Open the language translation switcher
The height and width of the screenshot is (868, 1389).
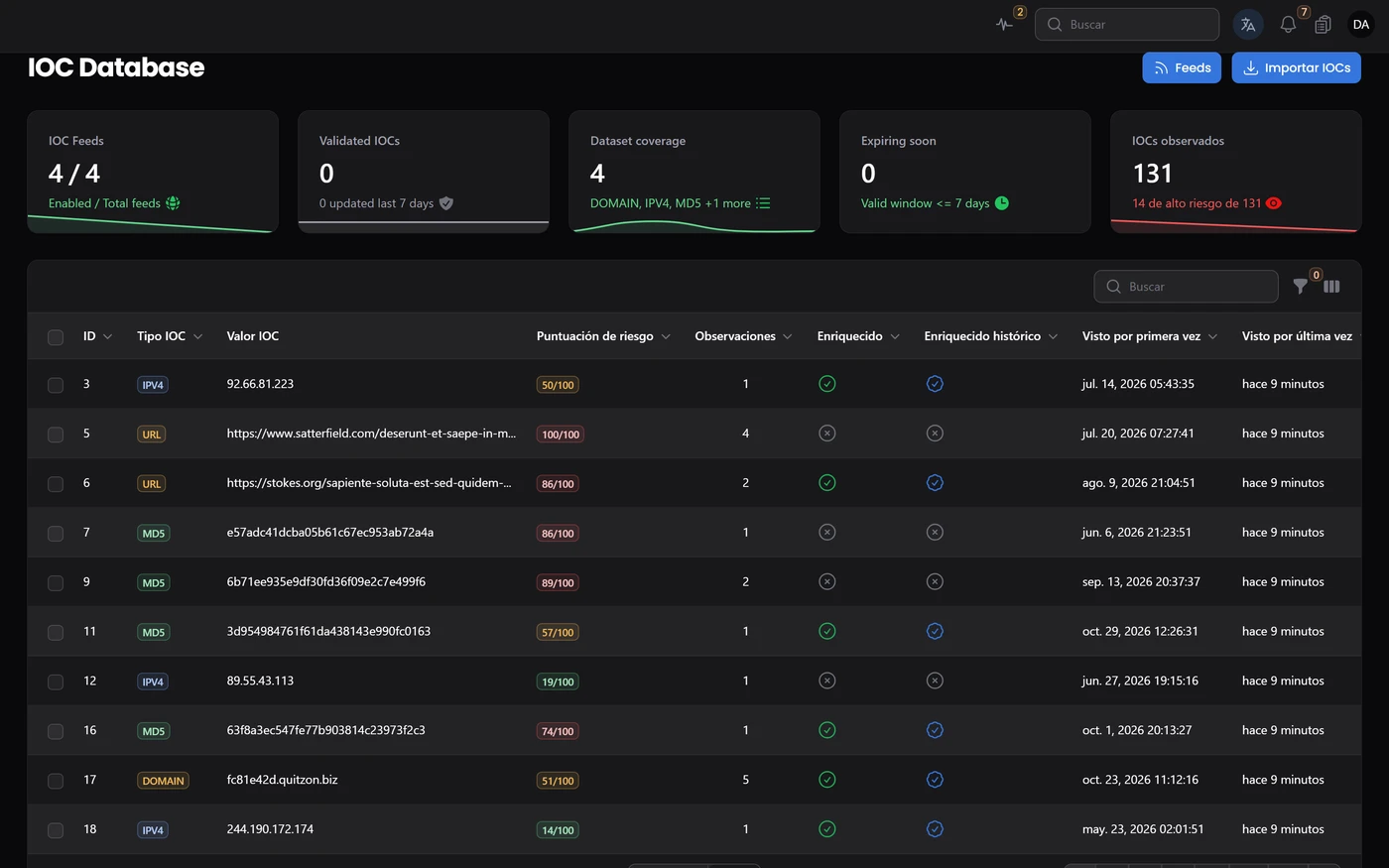[x=1248, y=25]
